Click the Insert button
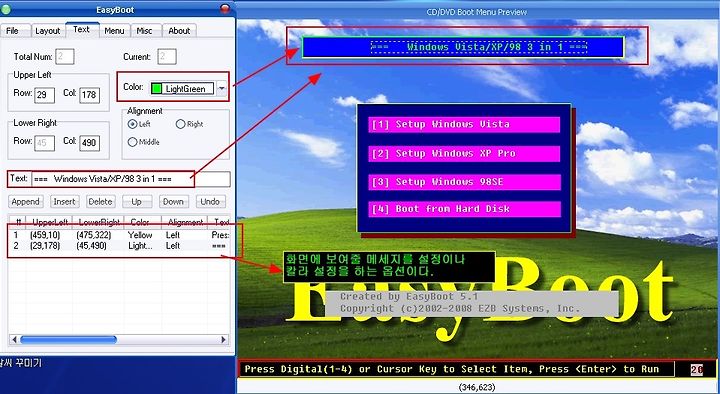The height and width of the screenshot is (394, 720). pos(64,202)
